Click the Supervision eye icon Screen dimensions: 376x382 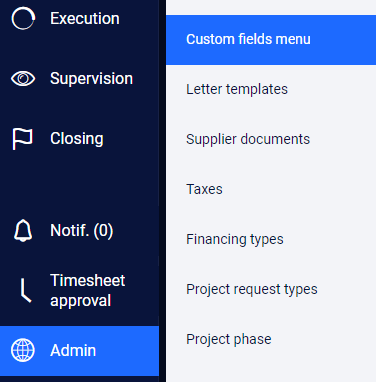(x=23, y=79)
